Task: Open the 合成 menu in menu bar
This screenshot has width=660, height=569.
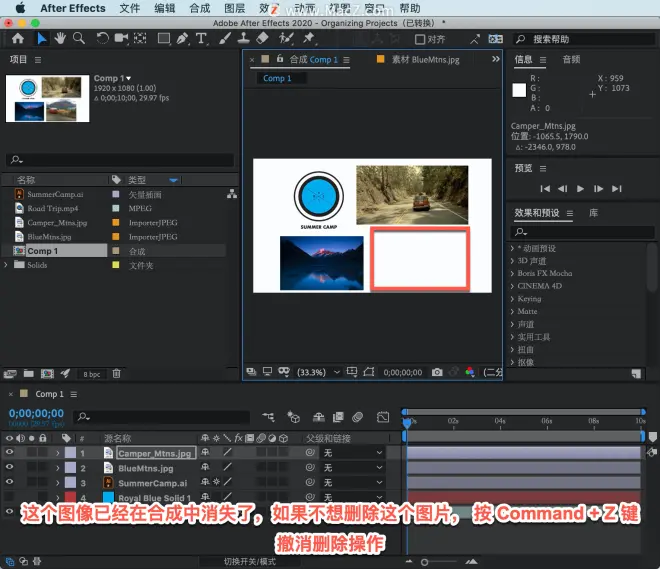Action: click(200, 8)
